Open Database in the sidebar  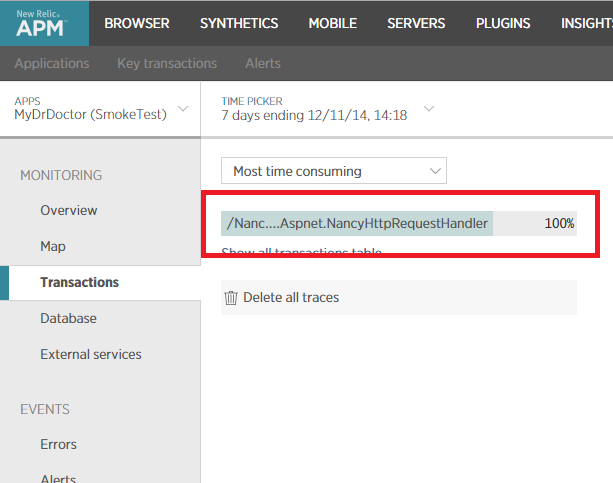68,318
